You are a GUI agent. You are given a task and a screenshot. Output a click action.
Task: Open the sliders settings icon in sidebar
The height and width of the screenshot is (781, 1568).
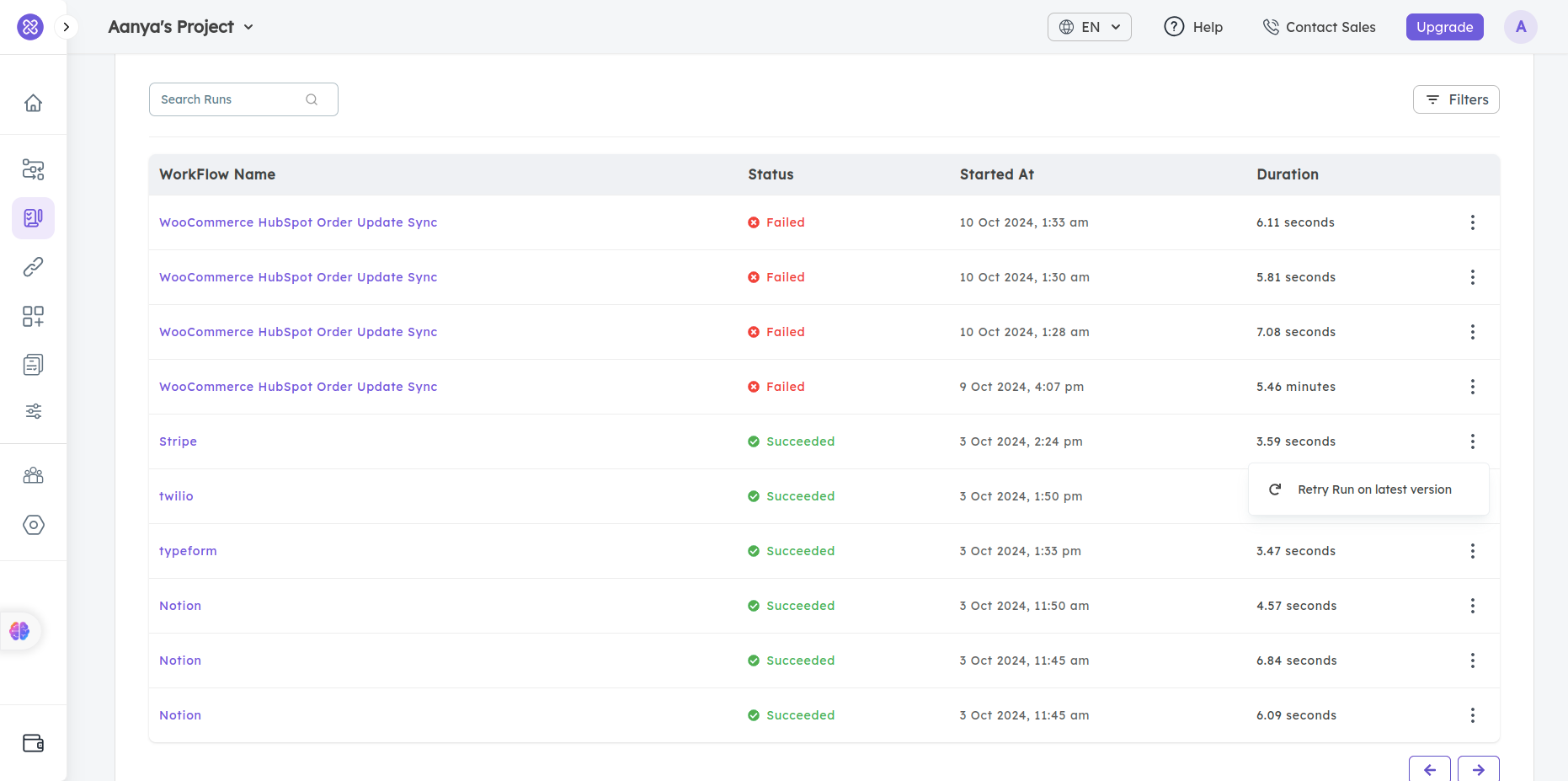tap(33, 411)
